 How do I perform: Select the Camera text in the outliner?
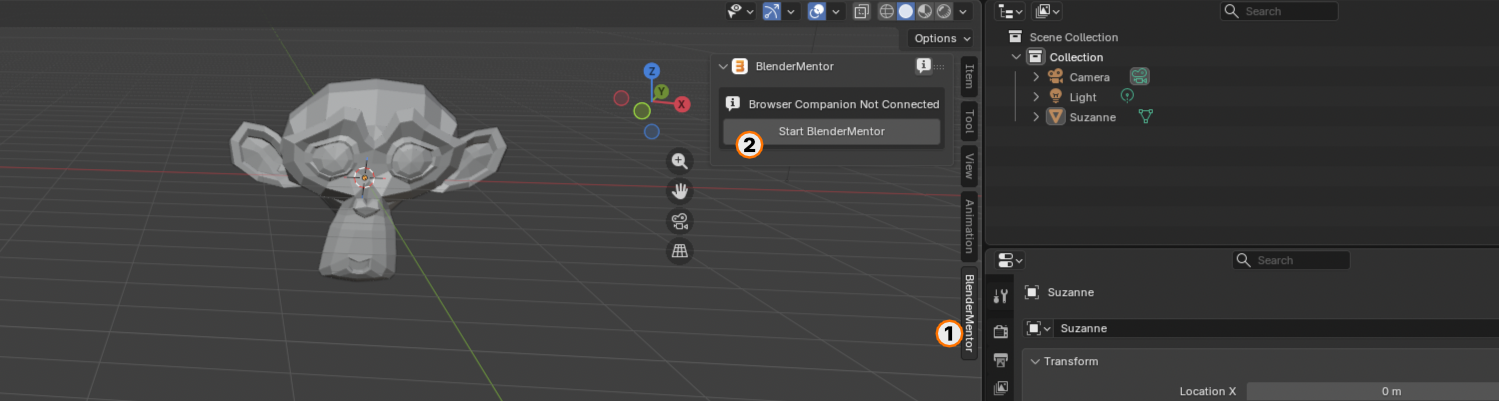[x=1089, y=77]
